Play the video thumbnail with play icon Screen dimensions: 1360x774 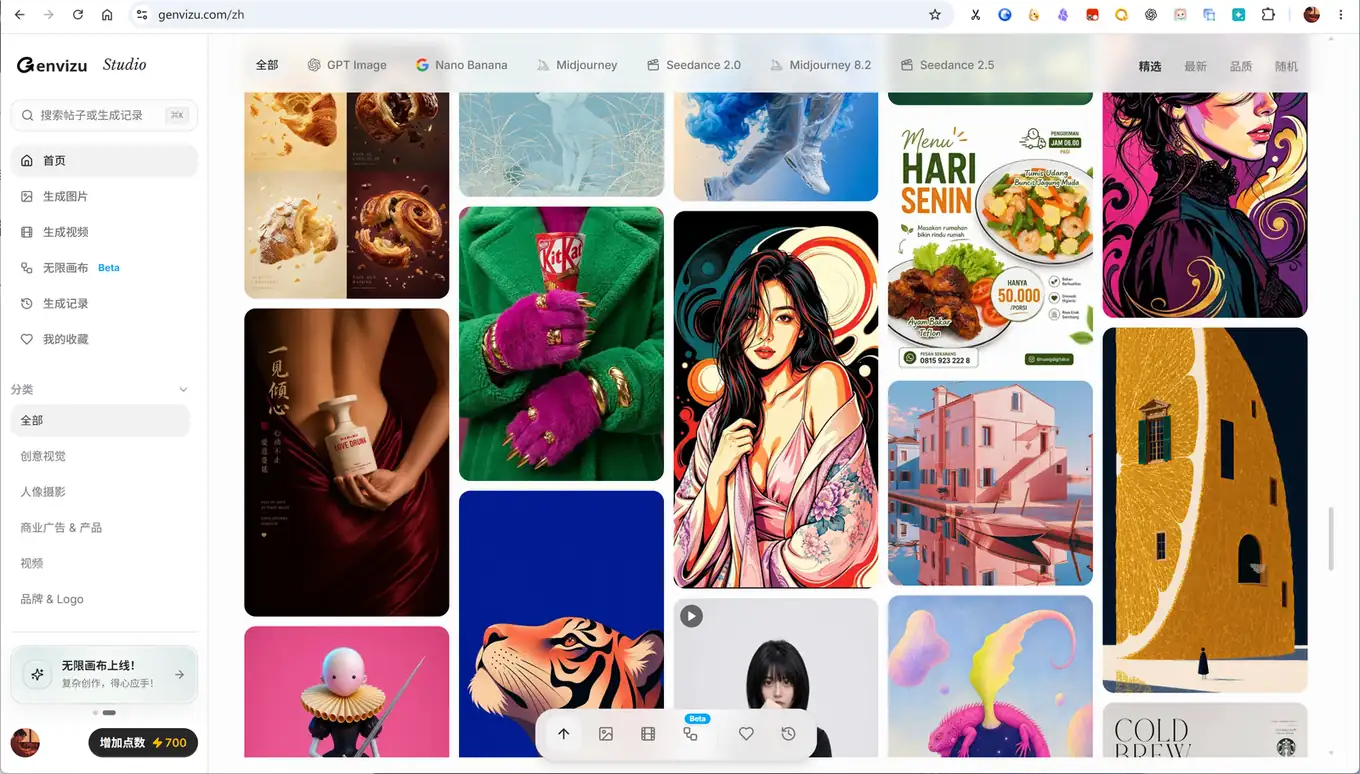tap(691, 616)
